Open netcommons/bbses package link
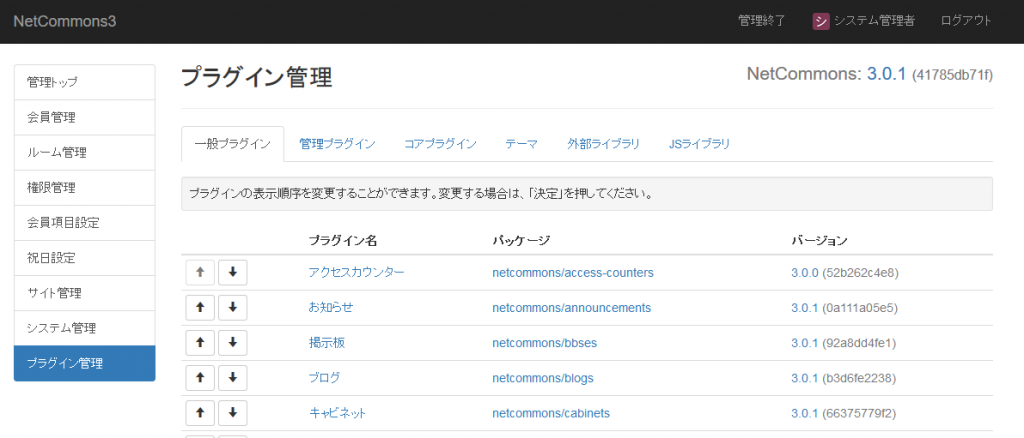Image resolution: width=1024 pixels, height=438 pixels. [545, 343]
